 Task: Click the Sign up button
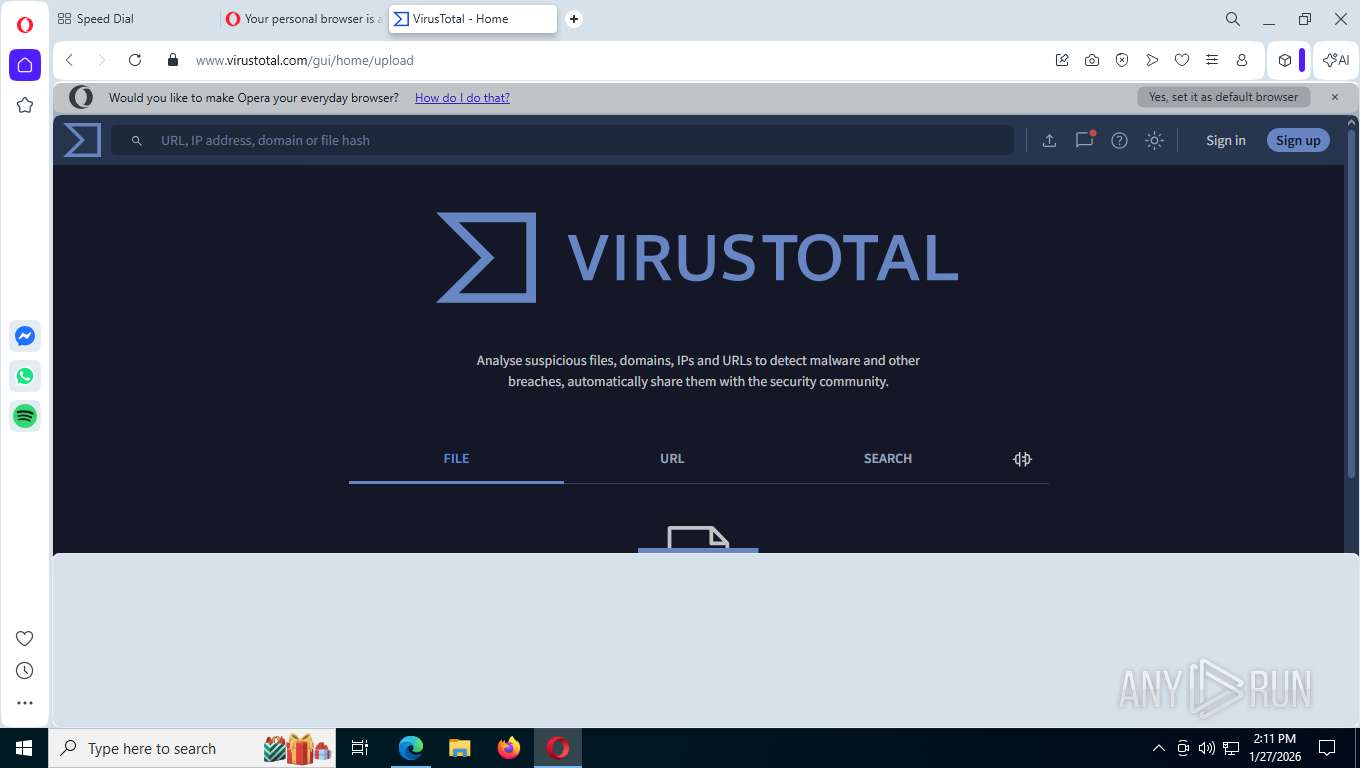(x=1298, y=140)
